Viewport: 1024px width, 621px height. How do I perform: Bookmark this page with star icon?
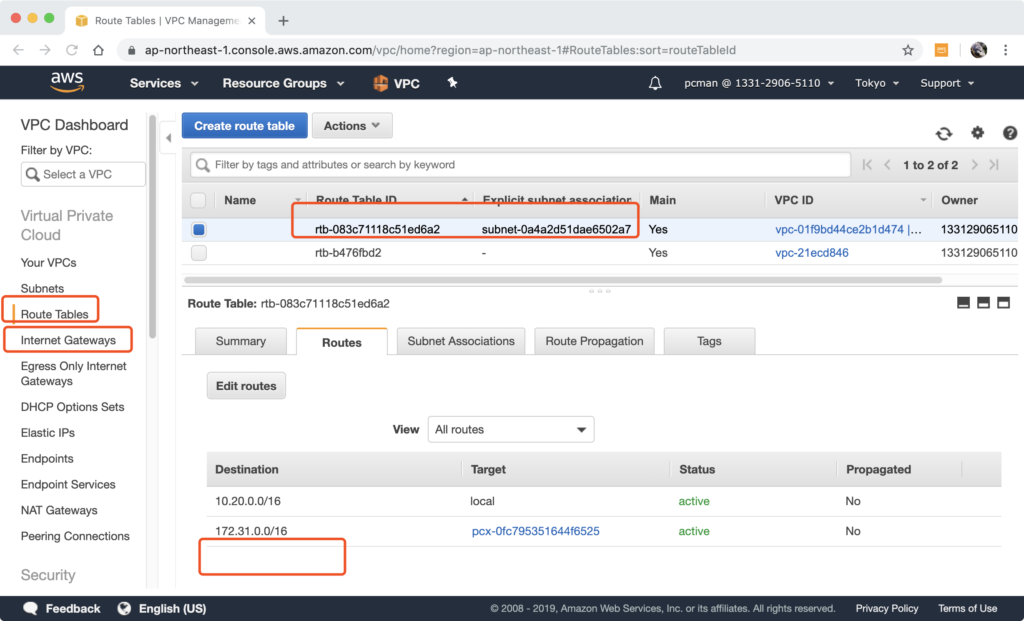click(x=908, y=50)
